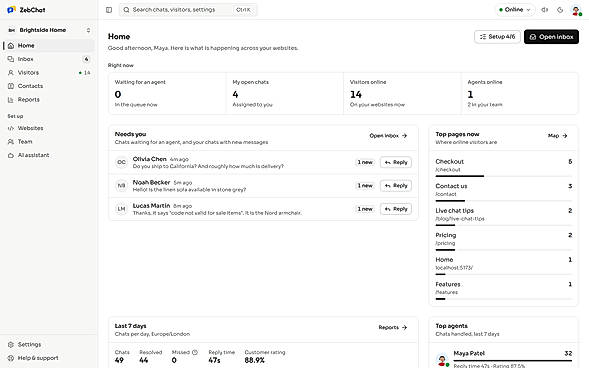This screenshot has width=589, height=368.
Task: Open Reports in sidebar
Action: (49, 100)
